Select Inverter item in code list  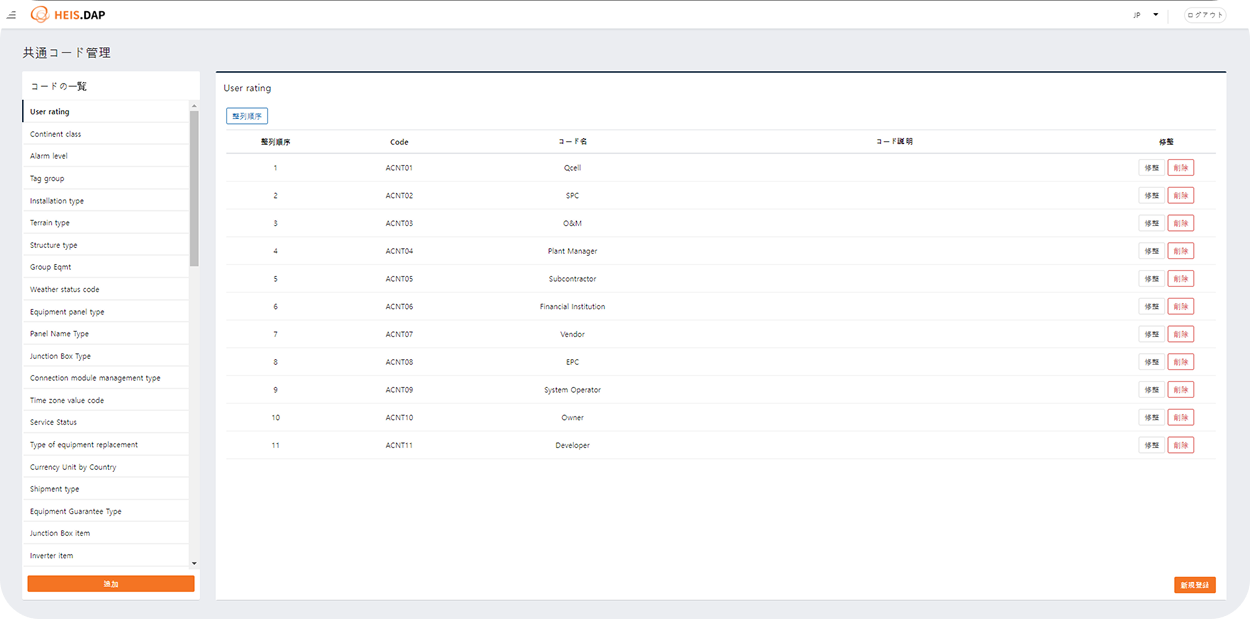(x=51, y=555)
